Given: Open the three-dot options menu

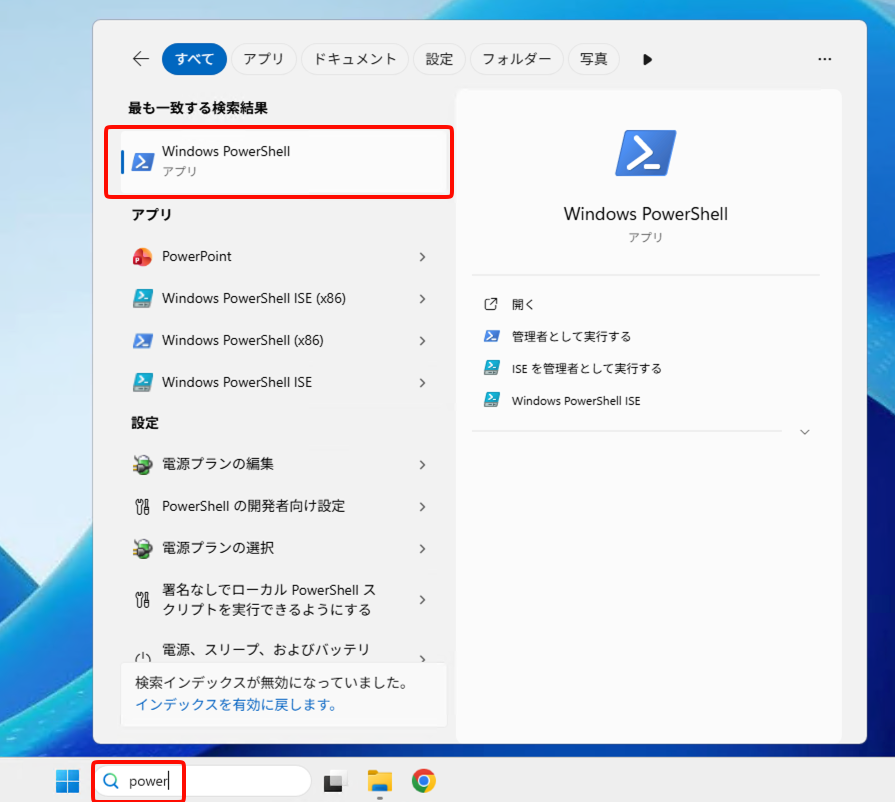Looking at the screenshot, I should 824,59.
